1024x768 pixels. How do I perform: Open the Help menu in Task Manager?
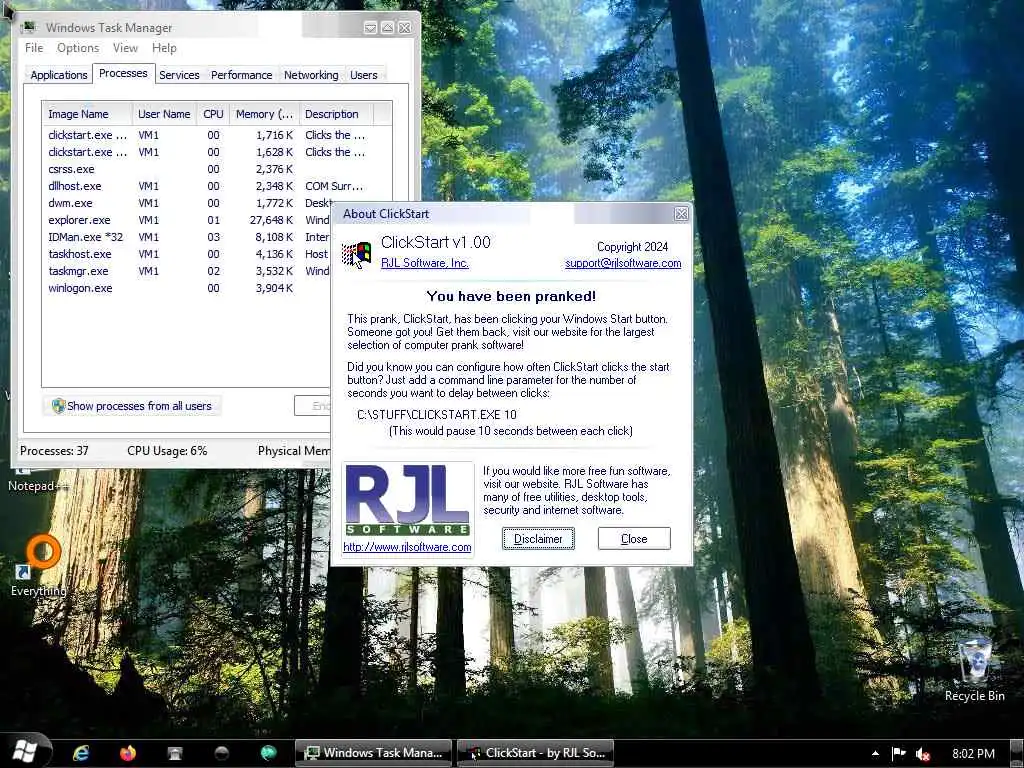[x=164, y=48]
